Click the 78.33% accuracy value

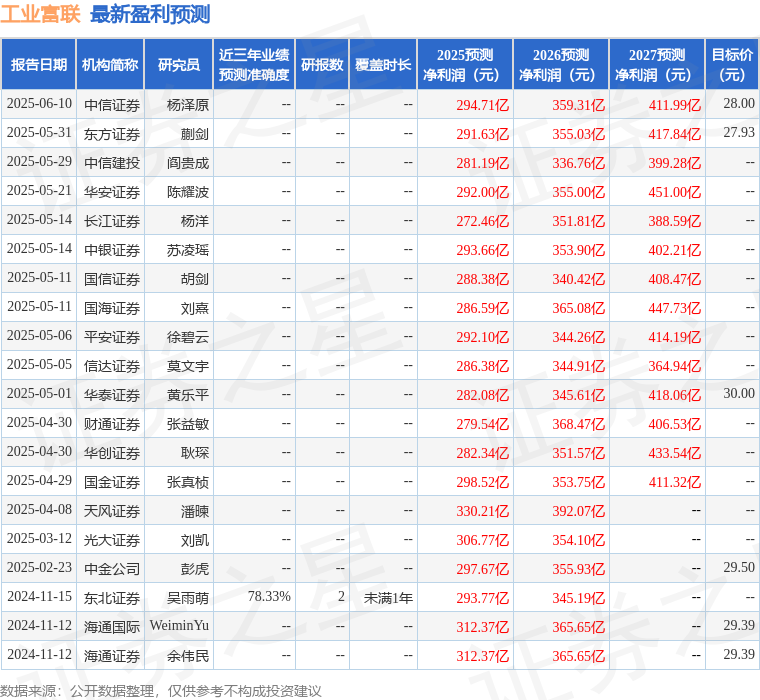pyautogui.click(x=269, y=597)
